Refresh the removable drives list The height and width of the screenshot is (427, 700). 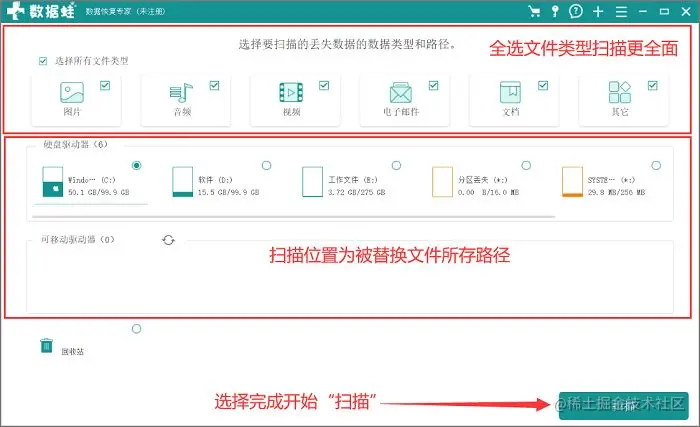coord(168,240)
